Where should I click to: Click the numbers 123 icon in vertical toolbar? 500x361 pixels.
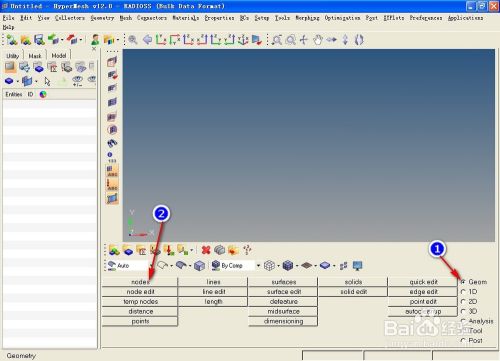[112, 157]
